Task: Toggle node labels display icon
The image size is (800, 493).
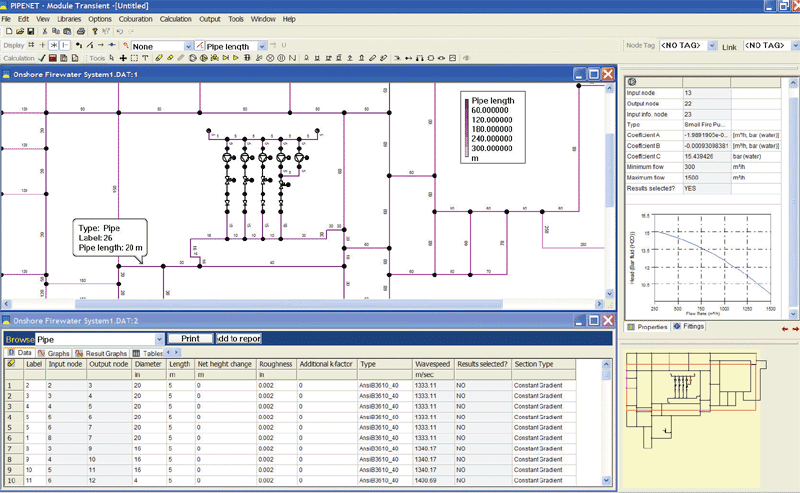Action: point(79,45)
